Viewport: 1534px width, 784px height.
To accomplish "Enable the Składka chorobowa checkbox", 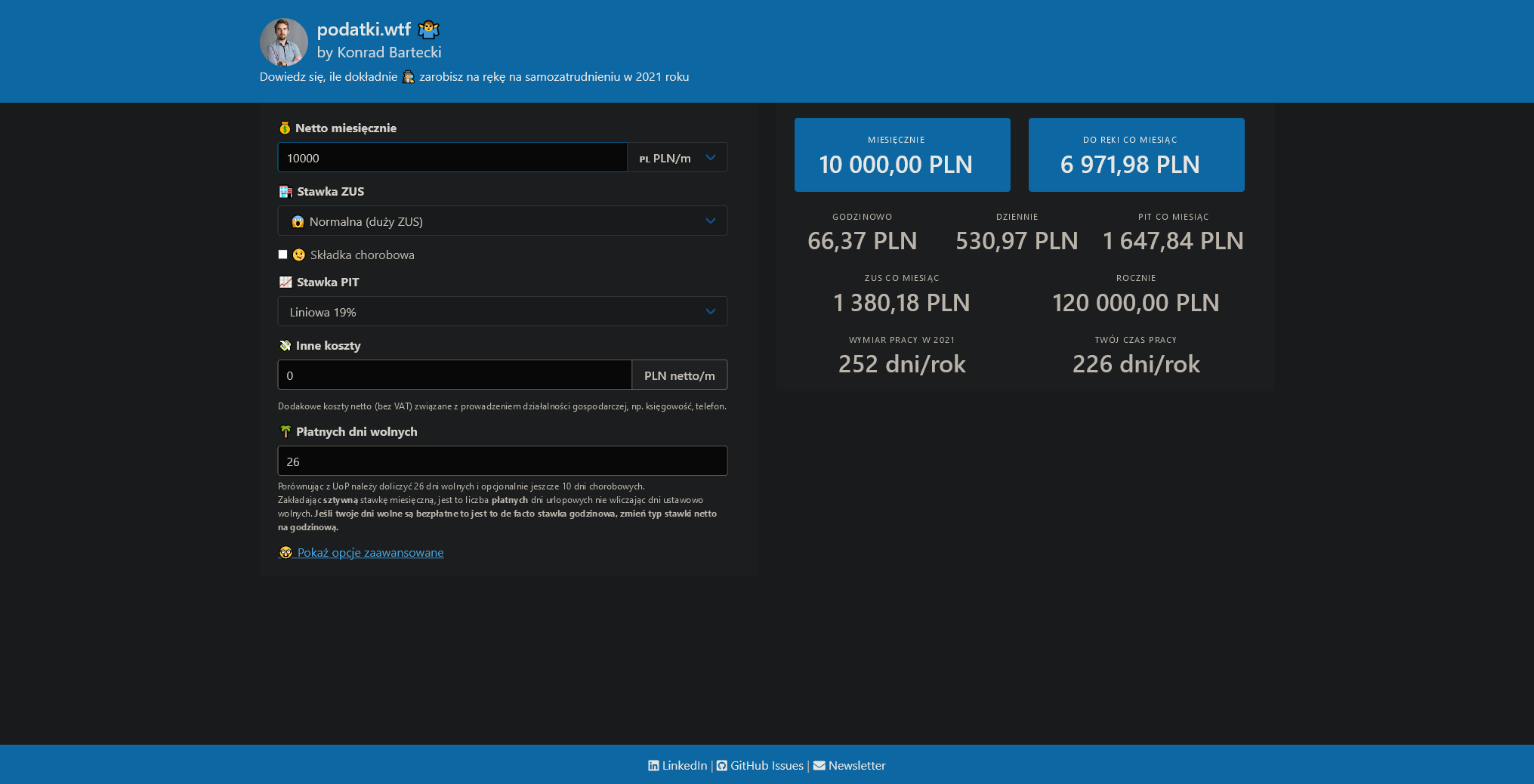I will 282,255.
